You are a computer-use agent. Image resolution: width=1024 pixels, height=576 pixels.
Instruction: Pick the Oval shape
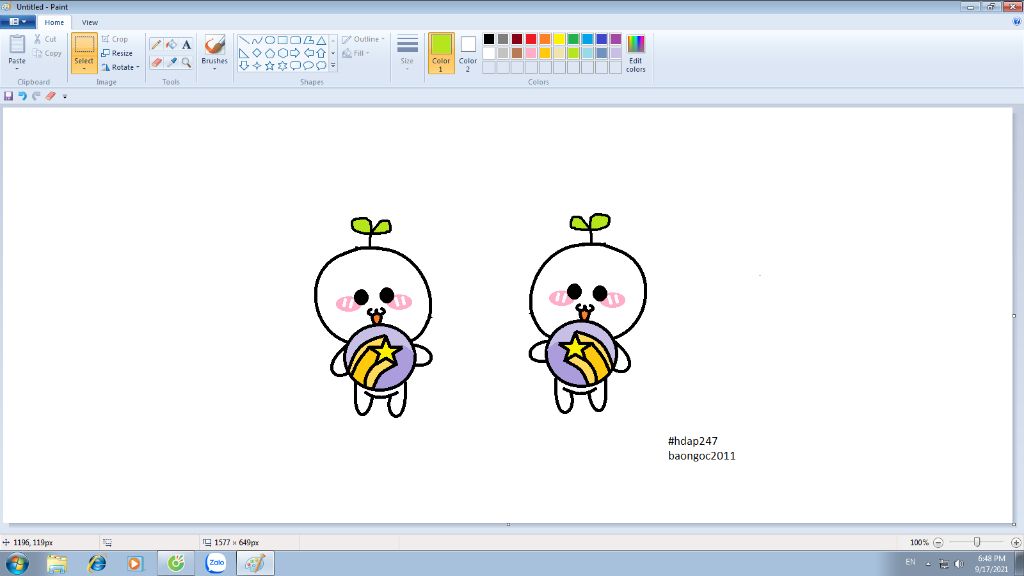[270, 40]
